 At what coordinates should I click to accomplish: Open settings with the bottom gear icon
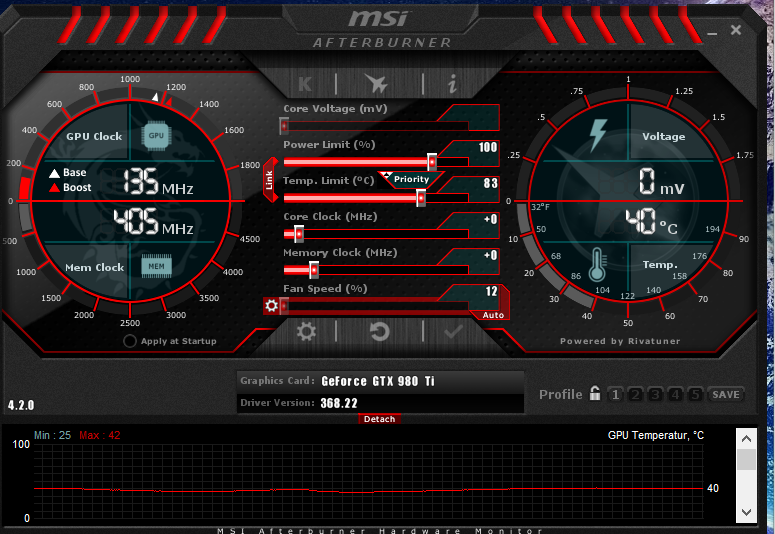tap(306, 331)
